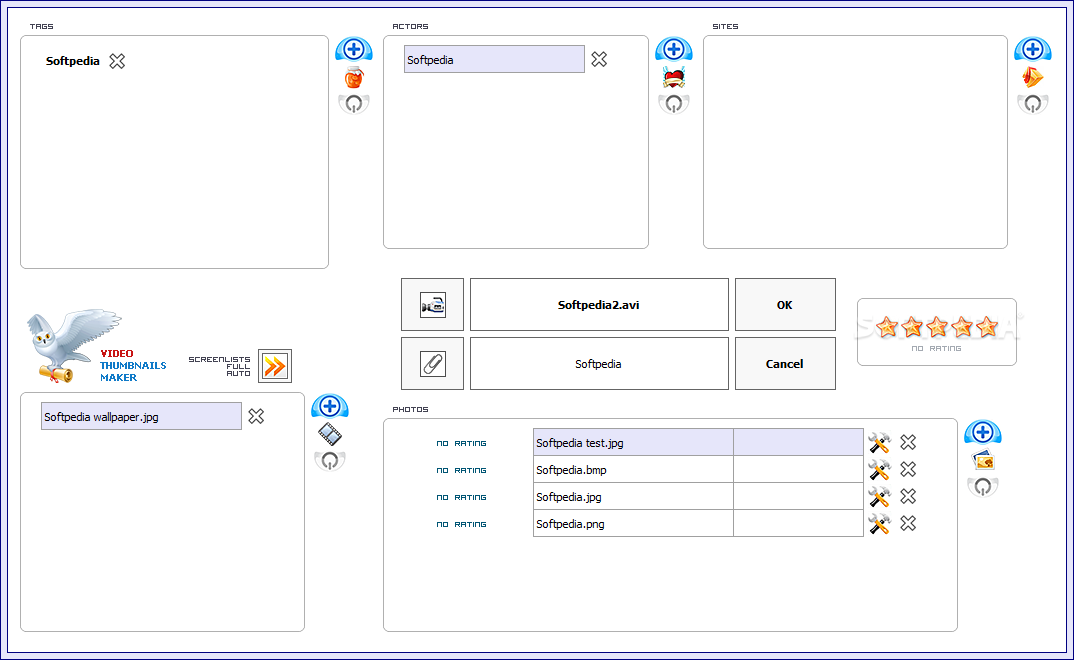Confirm with the OK button
Image resolution: width=1074 pixels, height=660 pixels.
(785, 305)
